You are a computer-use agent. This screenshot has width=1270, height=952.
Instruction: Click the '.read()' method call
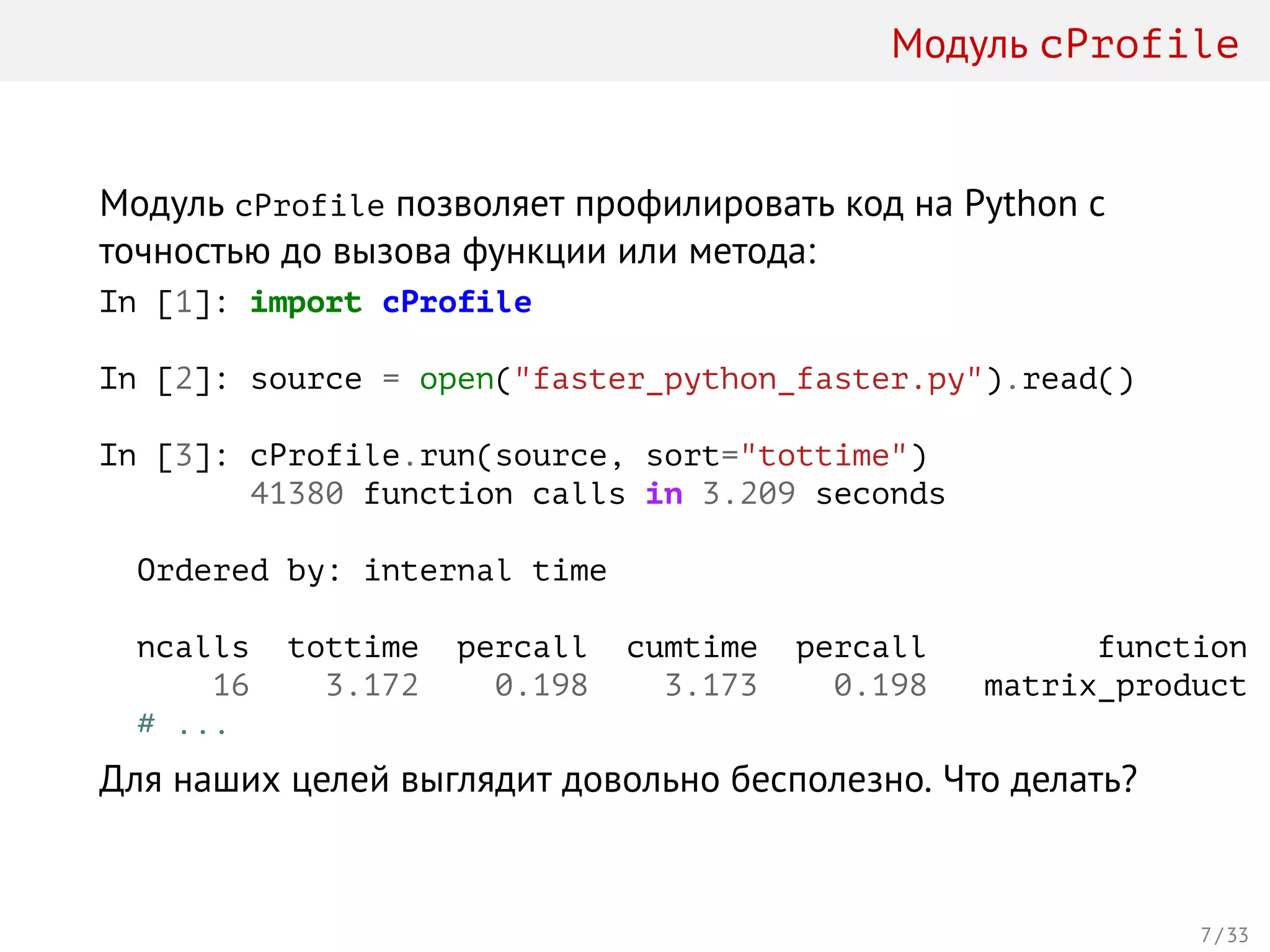[1070, 379]
